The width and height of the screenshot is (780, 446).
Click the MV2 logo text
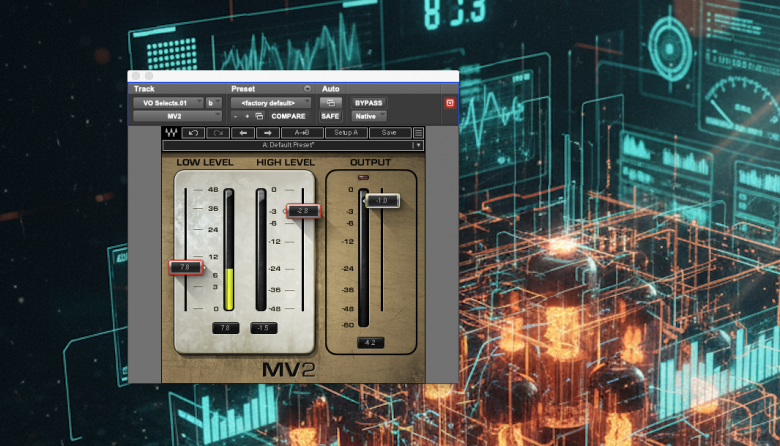coord(289,369)
